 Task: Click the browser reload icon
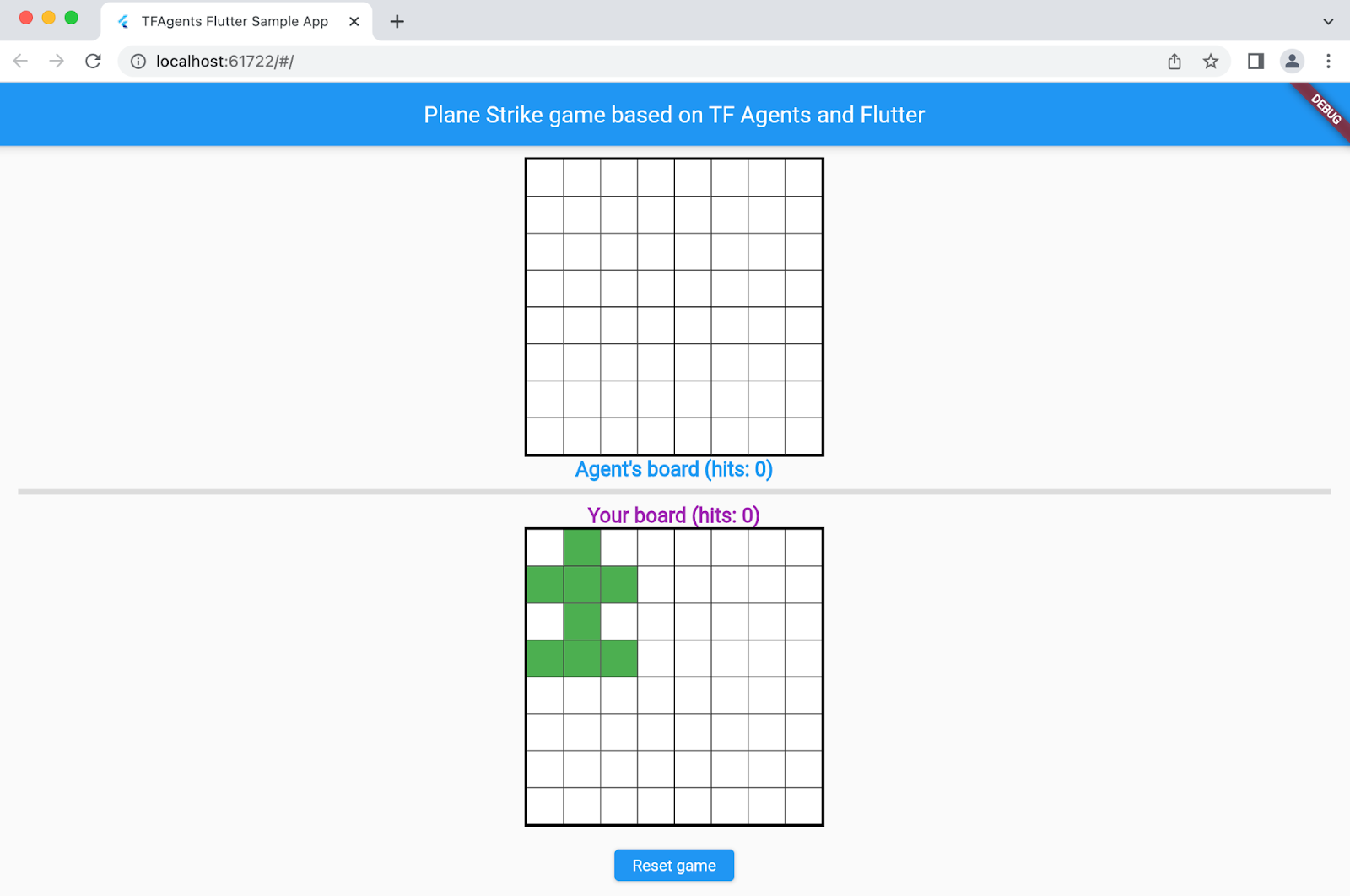point(93,61)
